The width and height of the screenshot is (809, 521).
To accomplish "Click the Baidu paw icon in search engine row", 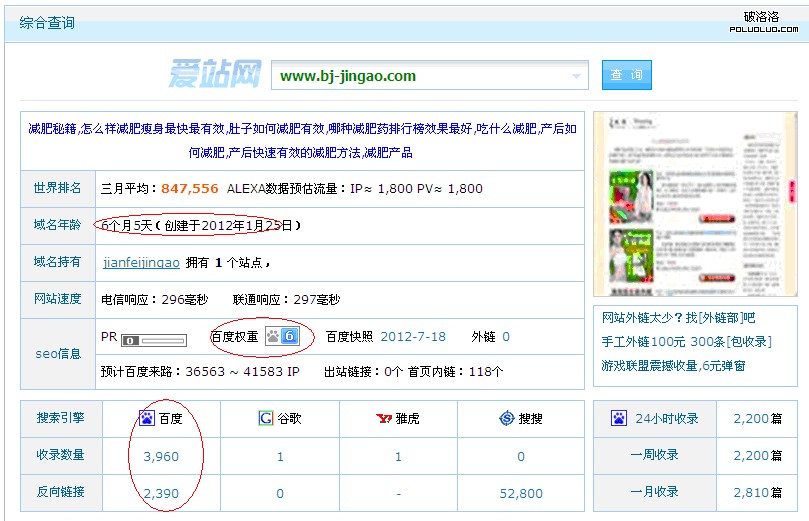I will 147,418.
